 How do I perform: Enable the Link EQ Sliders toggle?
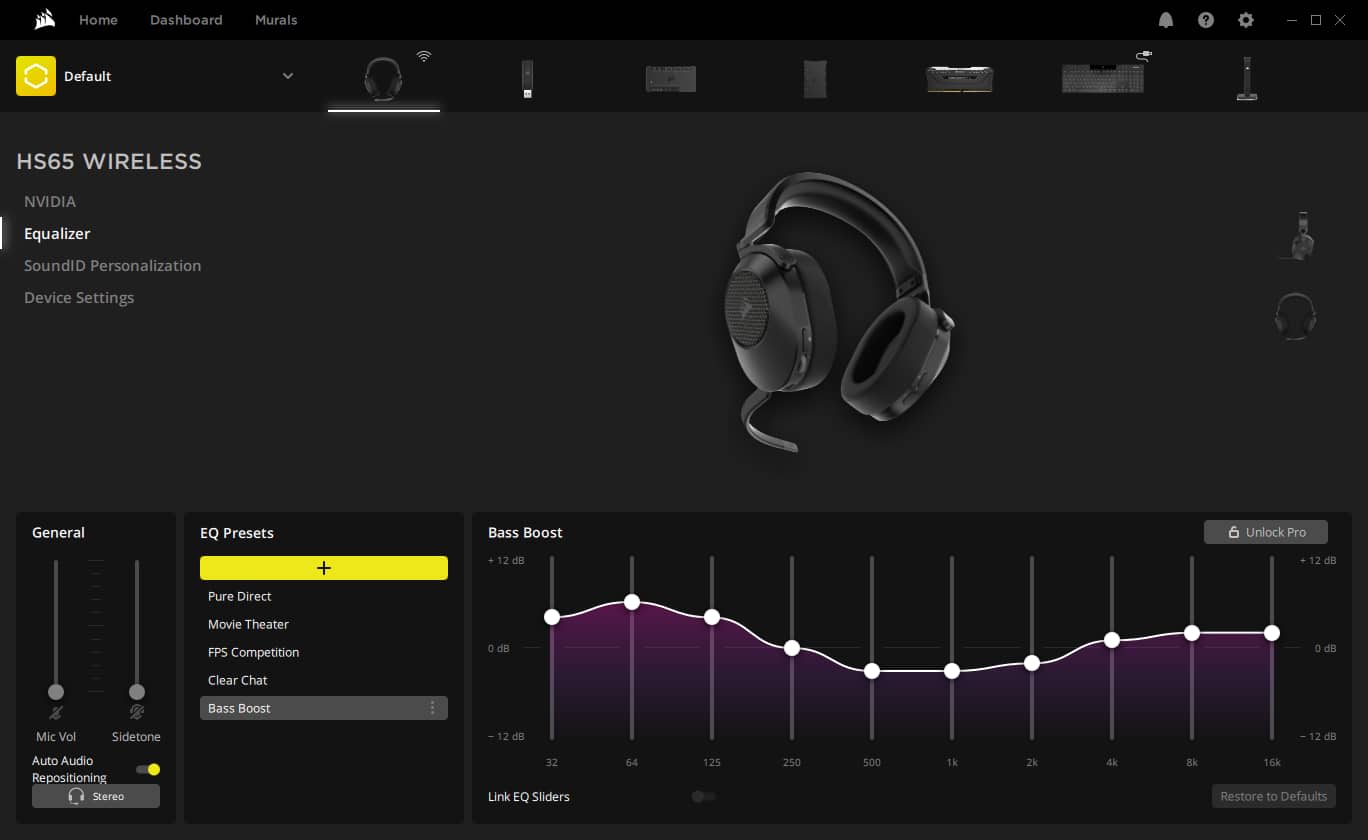click(703, 796)
